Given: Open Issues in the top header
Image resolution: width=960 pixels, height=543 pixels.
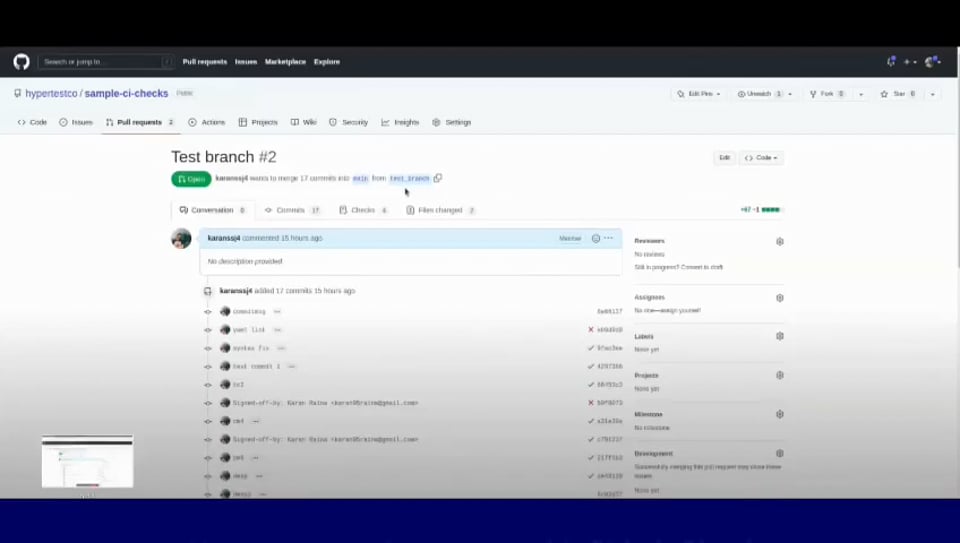Looking at the screenshot, I should click(x=246, y=62).
